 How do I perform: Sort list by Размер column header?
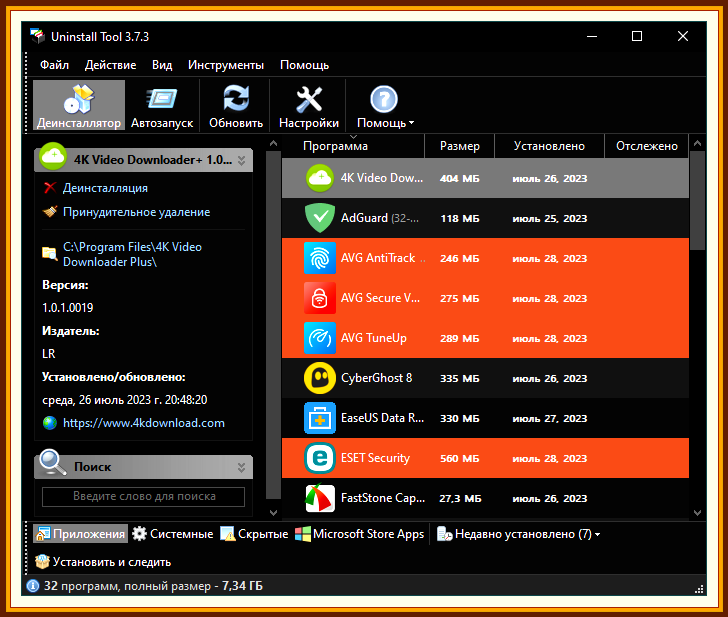pos(460,146)
